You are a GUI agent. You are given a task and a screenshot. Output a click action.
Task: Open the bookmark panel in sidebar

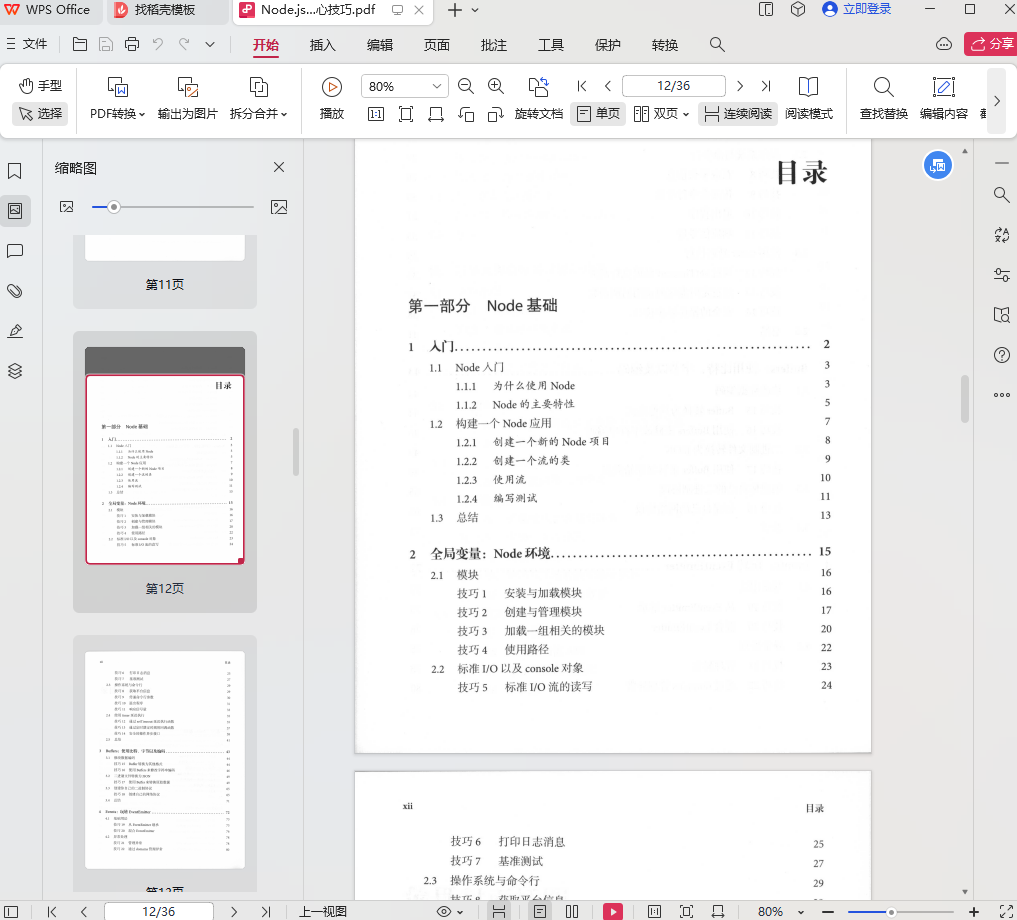click(x=15, y=171)
